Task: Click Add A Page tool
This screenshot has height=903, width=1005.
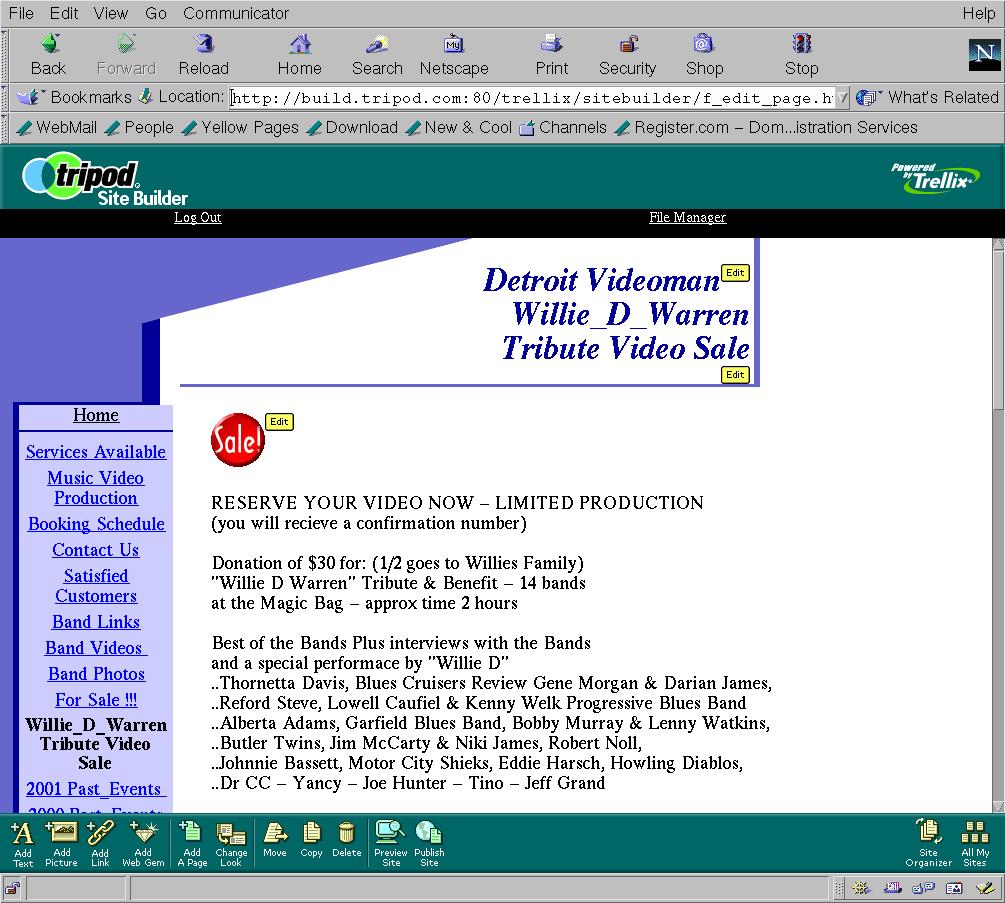Action: (192, 844)
